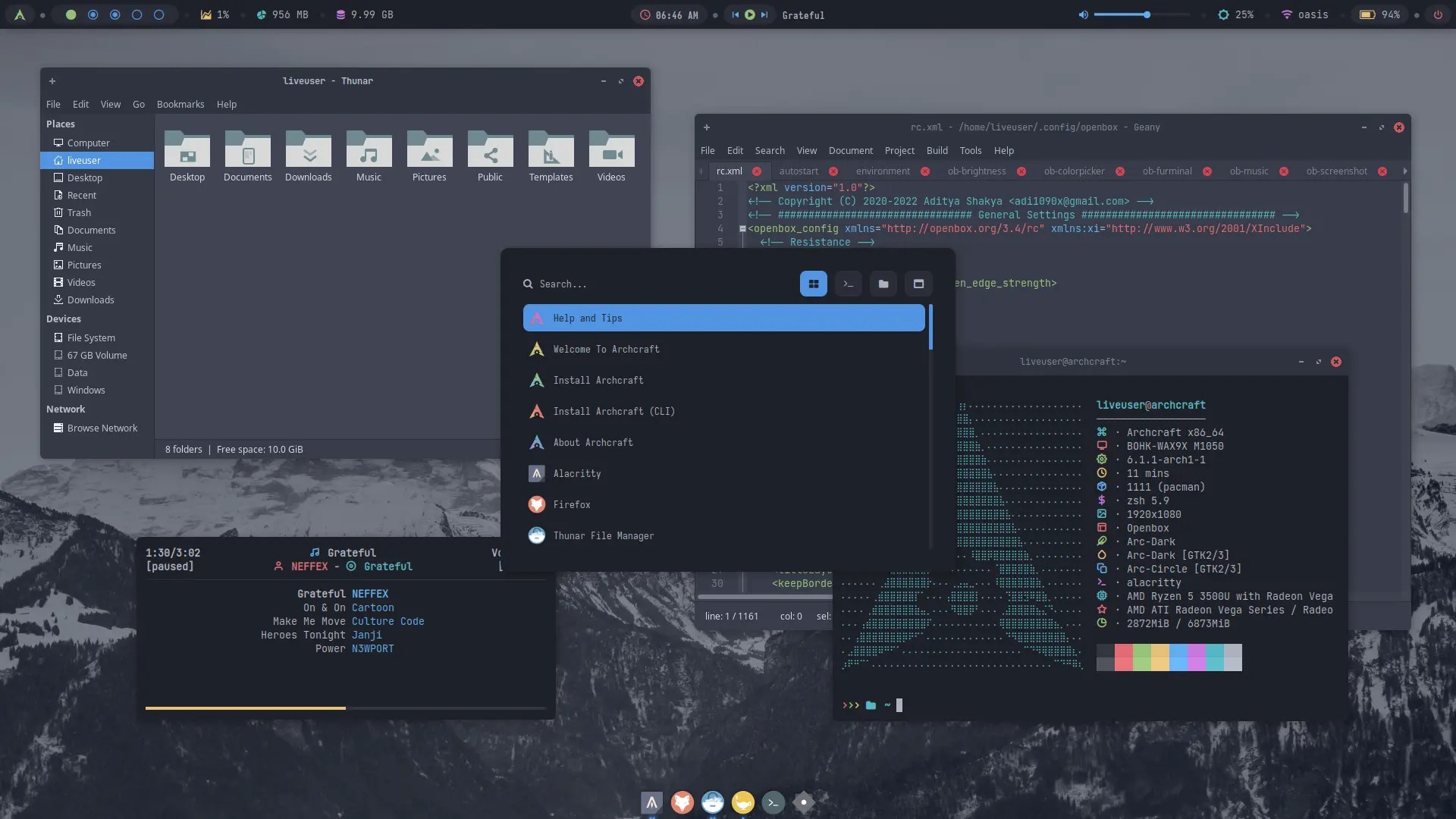
Task: Open a terminal from the dock
Action: click(773, 802)
